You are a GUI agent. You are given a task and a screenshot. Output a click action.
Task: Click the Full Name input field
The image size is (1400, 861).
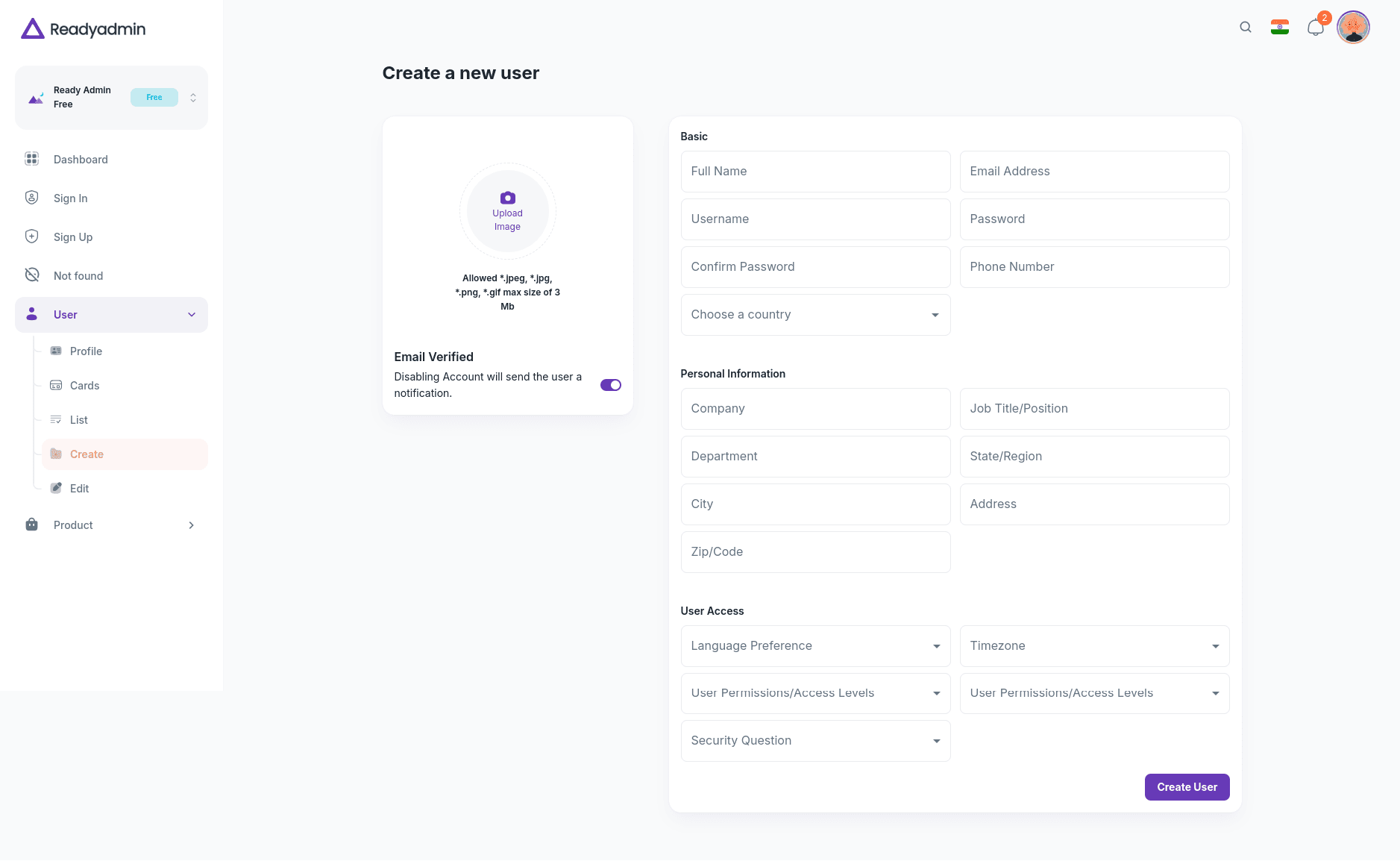point(814,171)
